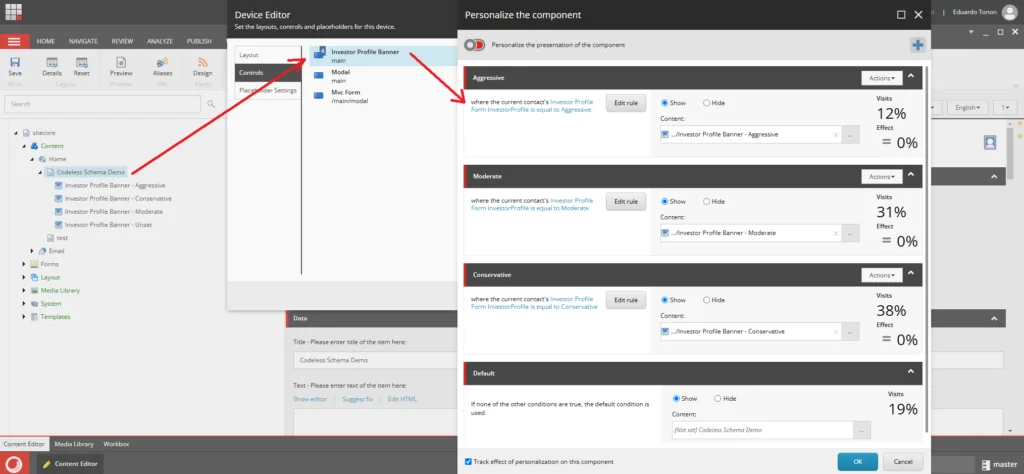This screenshot has width=1024, height=474.
Task: Browse content for Conservative condition
Action: tap(850, 332)
